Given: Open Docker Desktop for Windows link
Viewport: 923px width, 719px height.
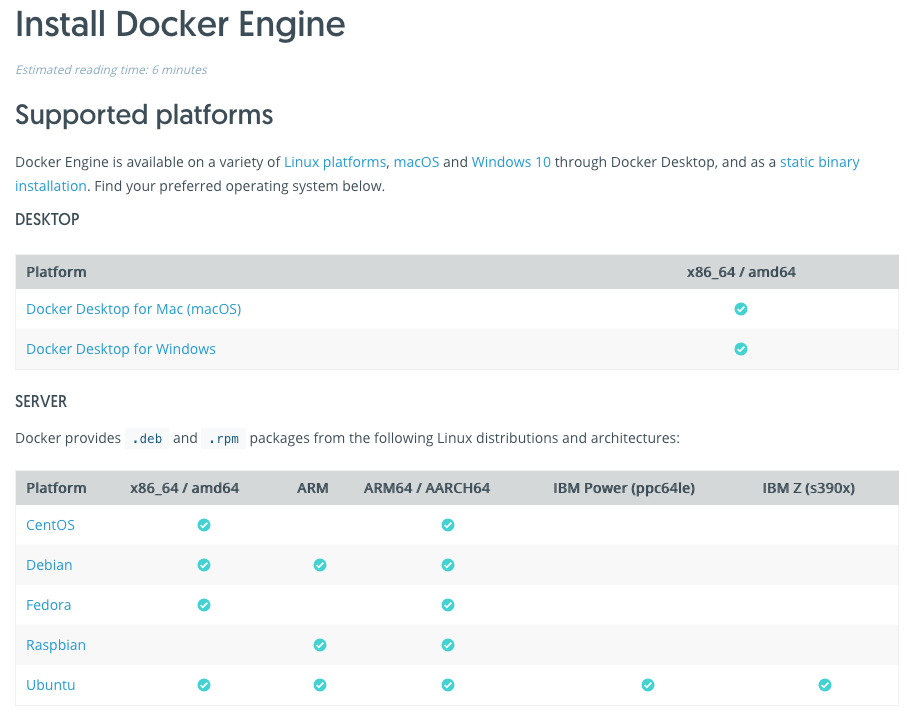Looking at the screenshot, I should [x=121, y=349].
